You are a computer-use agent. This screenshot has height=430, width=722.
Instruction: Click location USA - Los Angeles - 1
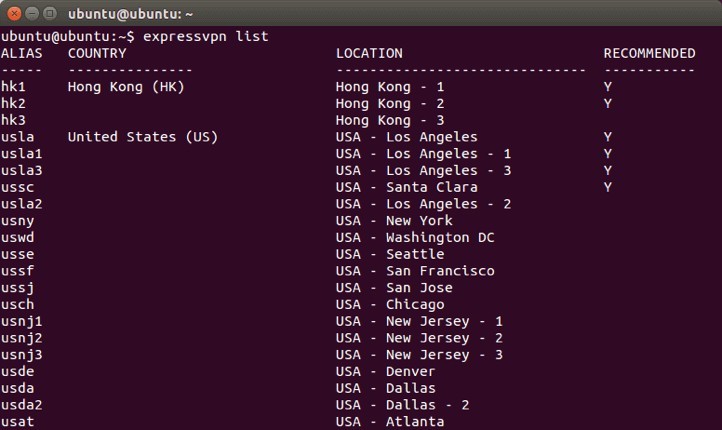424,154
